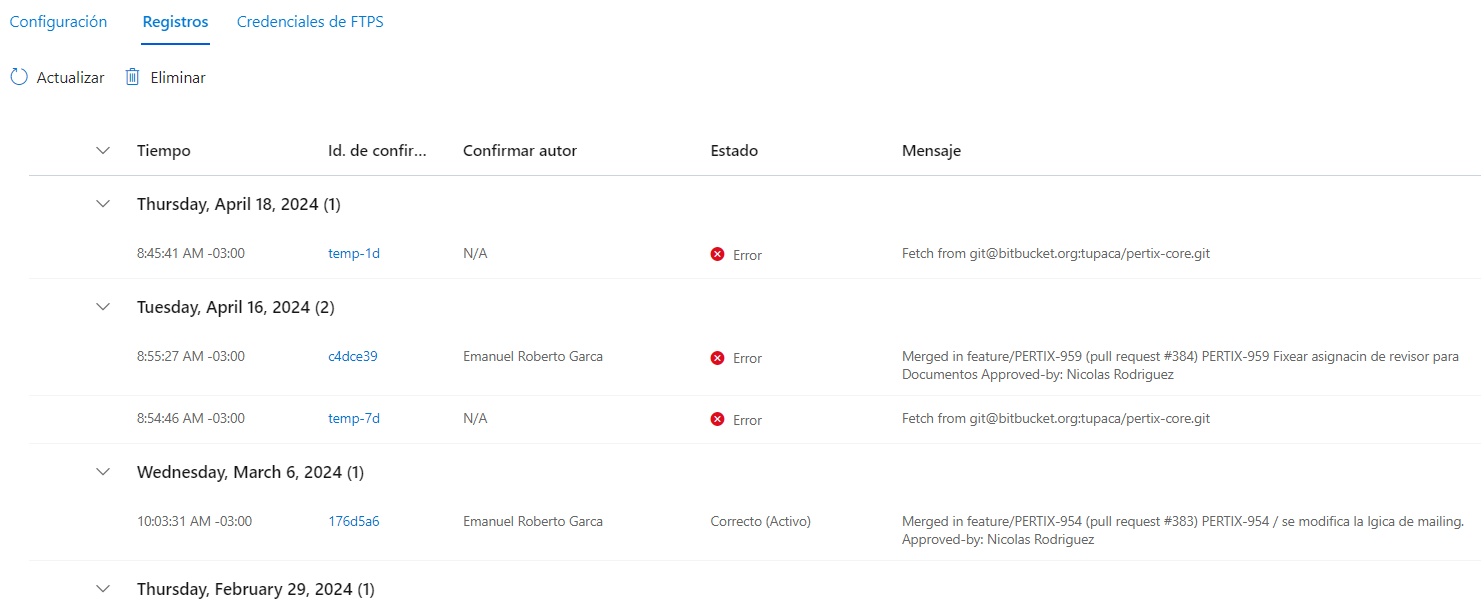Click the Mensaje column header

pos(931,151)
